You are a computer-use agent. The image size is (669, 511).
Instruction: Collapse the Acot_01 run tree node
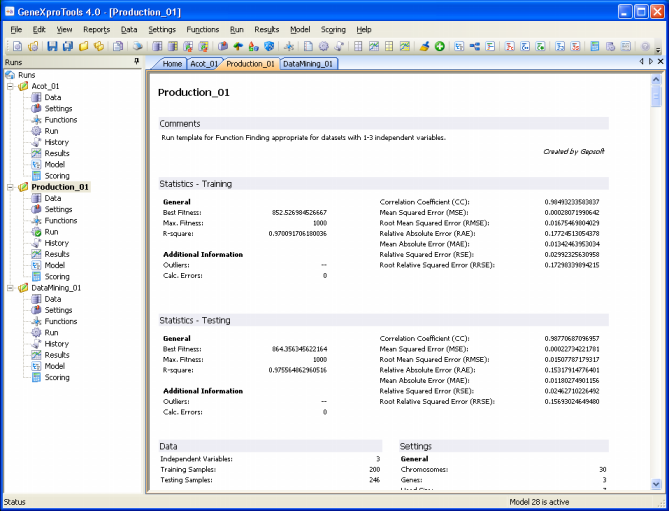coord(10,86)
